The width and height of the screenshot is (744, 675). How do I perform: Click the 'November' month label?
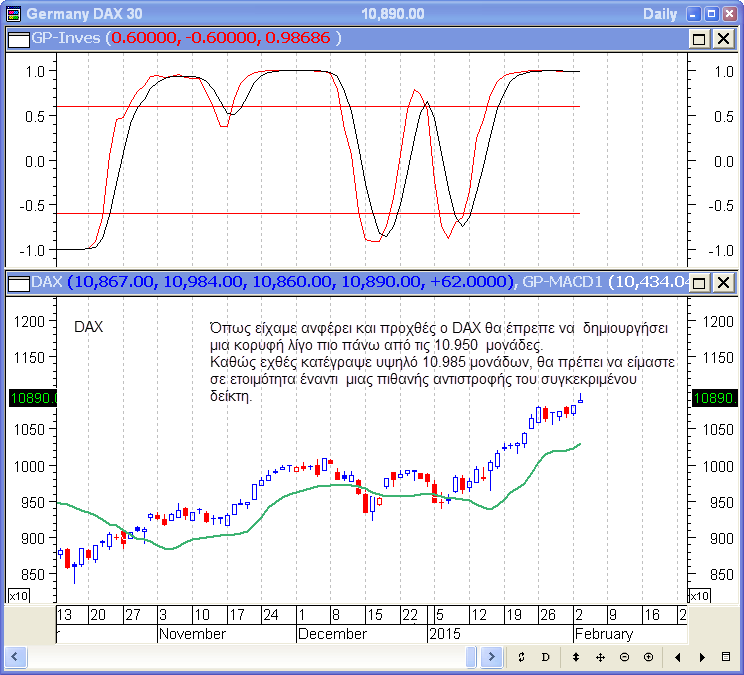(x=192, y=634)
